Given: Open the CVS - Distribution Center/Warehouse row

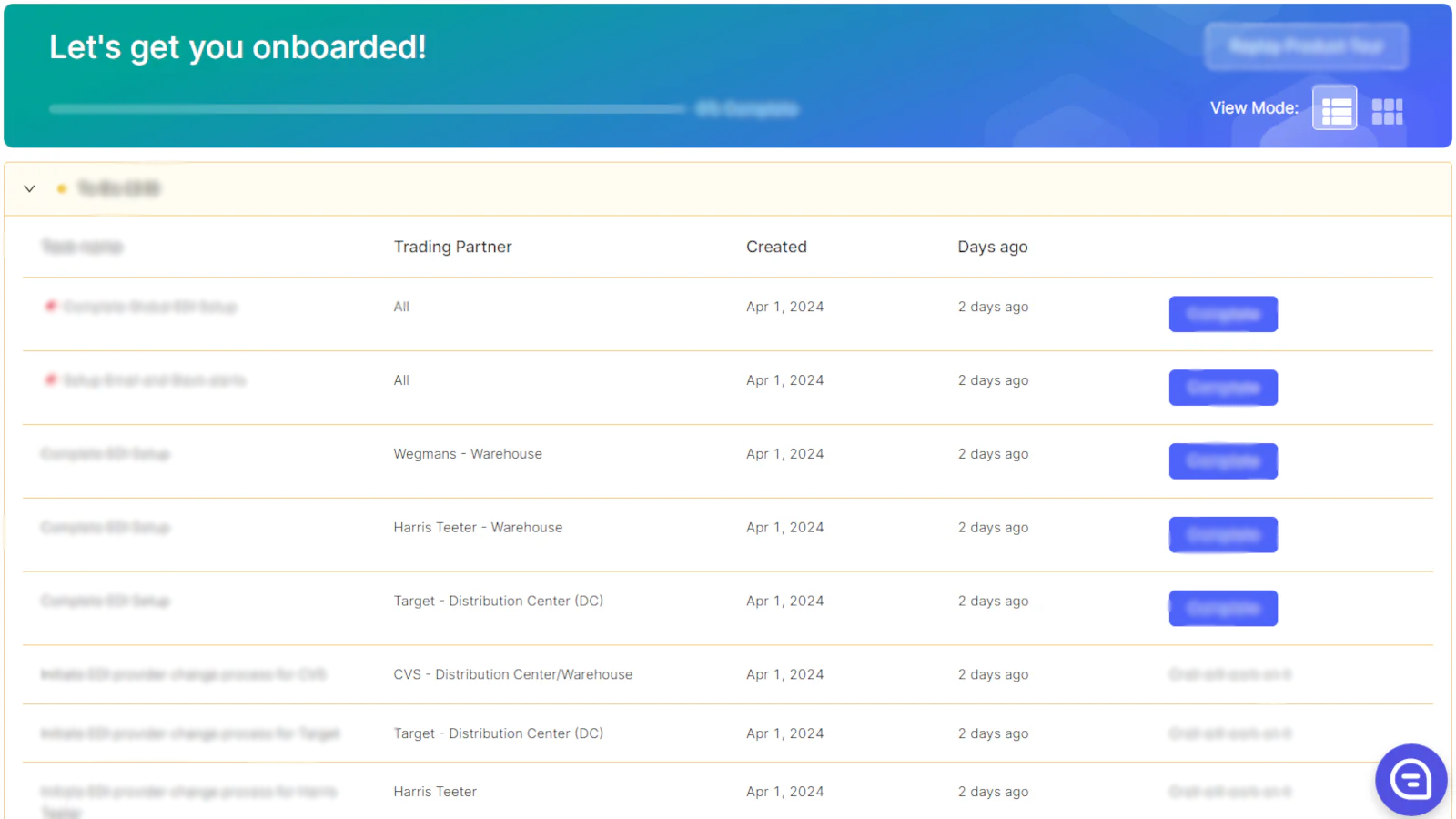Looking at the screenshot, I should coord(728,674).
